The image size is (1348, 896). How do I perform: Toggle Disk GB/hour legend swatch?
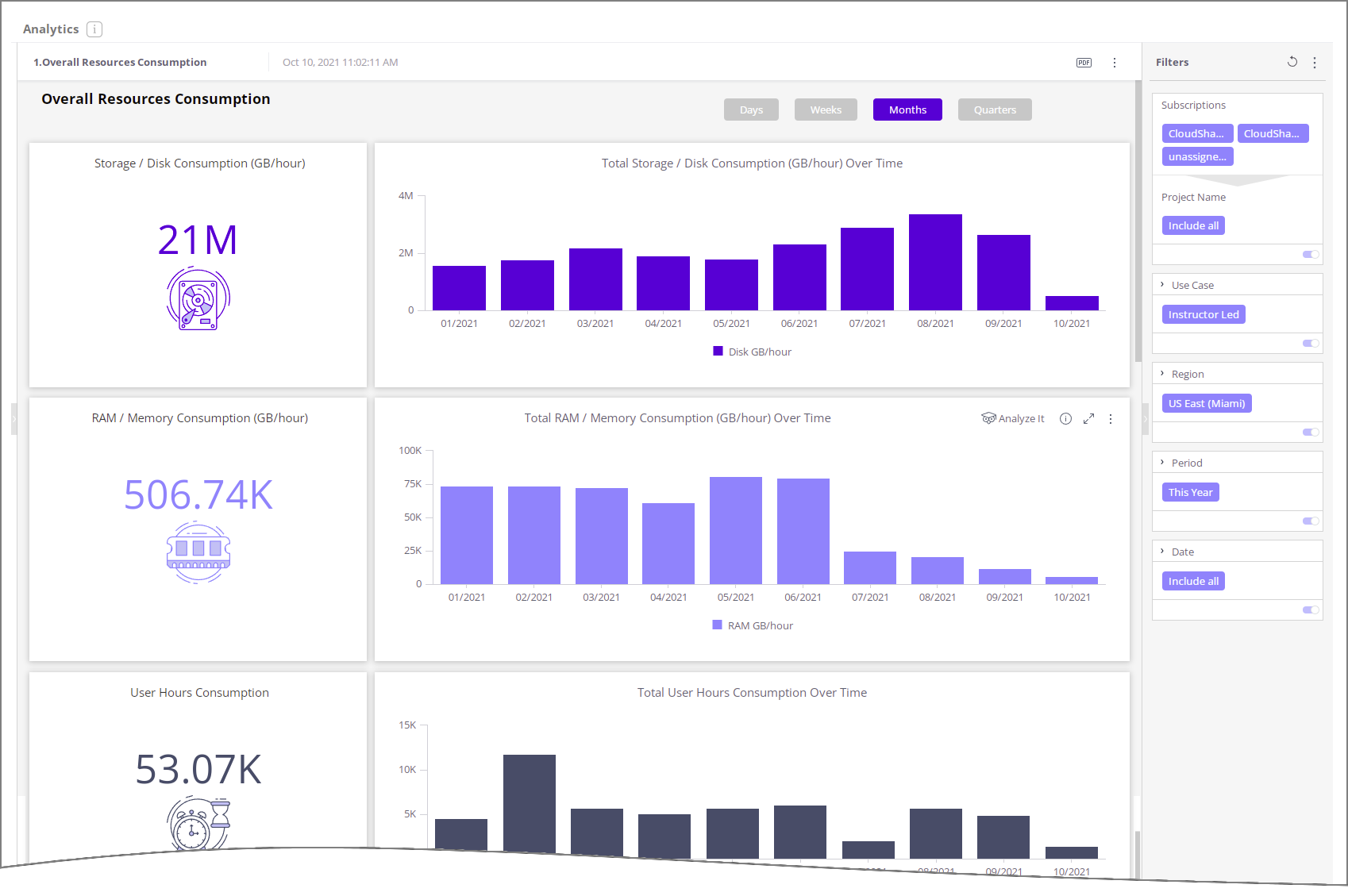pyautogui.click(x=718, y=351)
